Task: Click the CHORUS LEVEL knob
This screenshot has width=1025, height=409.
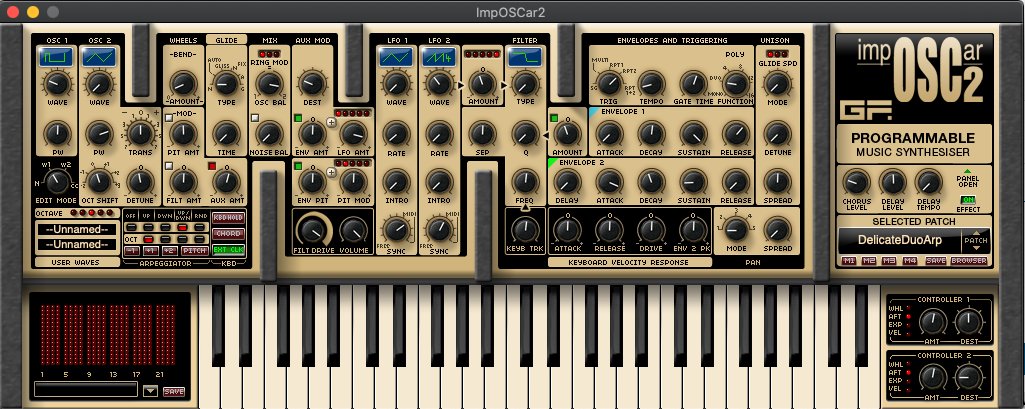Action: [x=856, y=182]
